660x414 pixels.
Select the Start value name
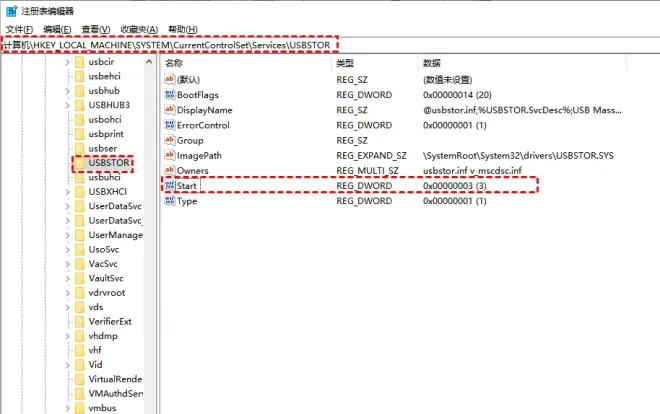point(187,186)
